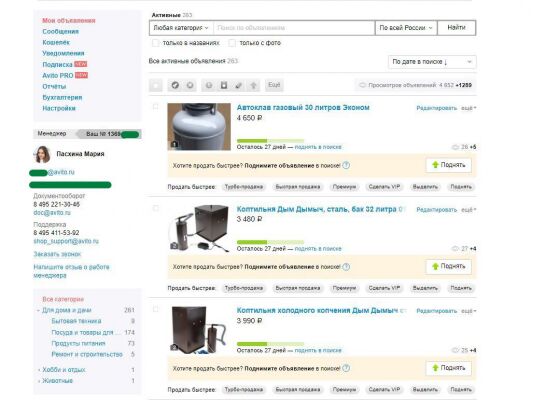546x400 pixels.
Task: Click Редактировать for Коптильня сталь бак listing
Action: click(437, 210)
